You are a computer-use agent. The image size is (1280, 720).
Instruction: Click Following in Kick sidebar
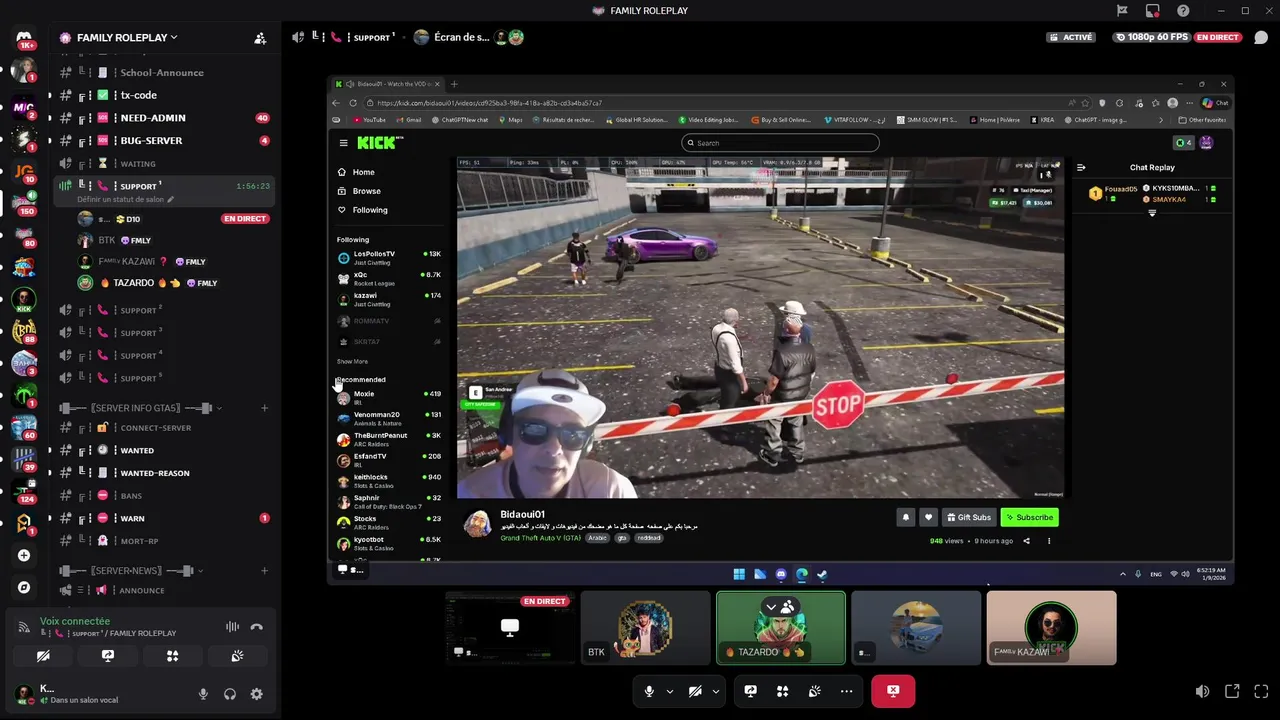point(370,210)
